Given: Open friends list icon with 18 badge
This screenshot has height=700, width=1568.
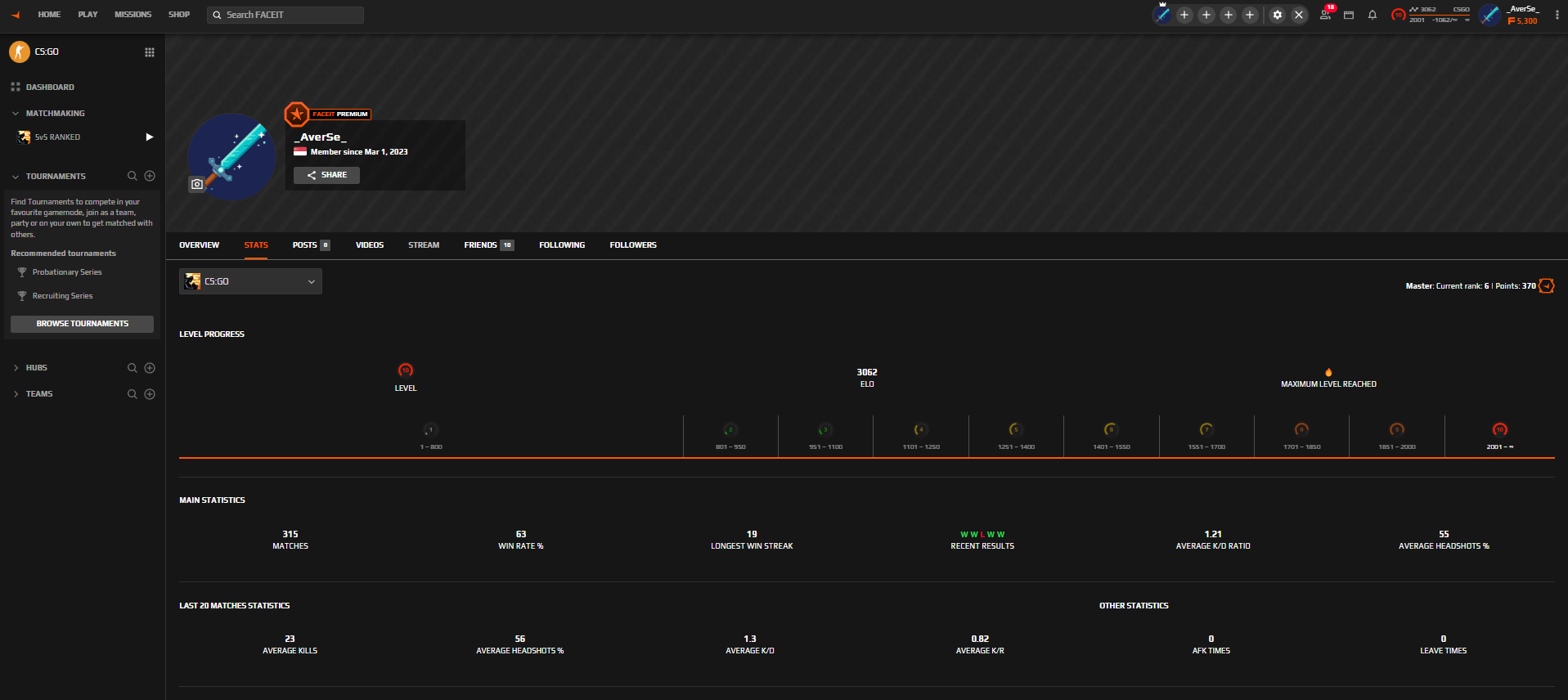Looking at the screenshot, I should click(1326, 14).
